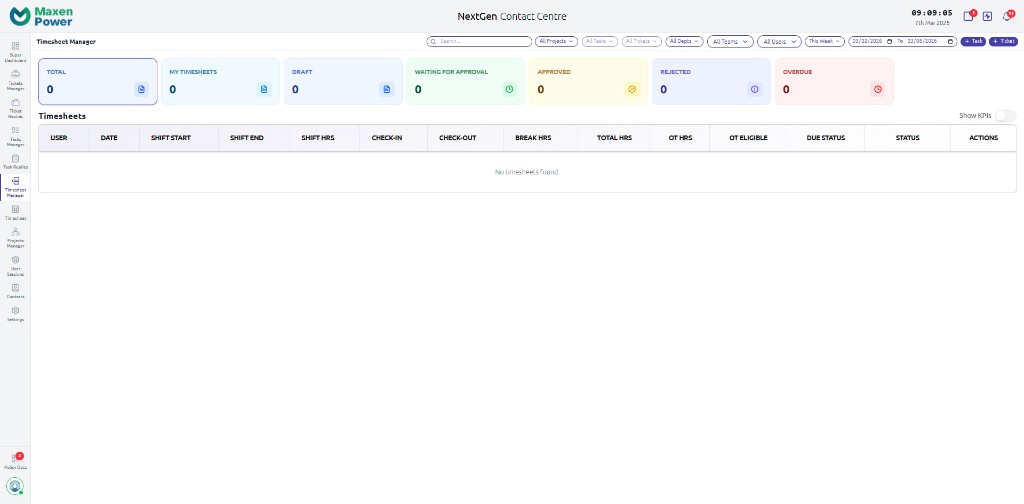Open Policy Docs at sidebar bottom
The width and height of the screenshot is (1024, 504).
click(x=15, y=461)
